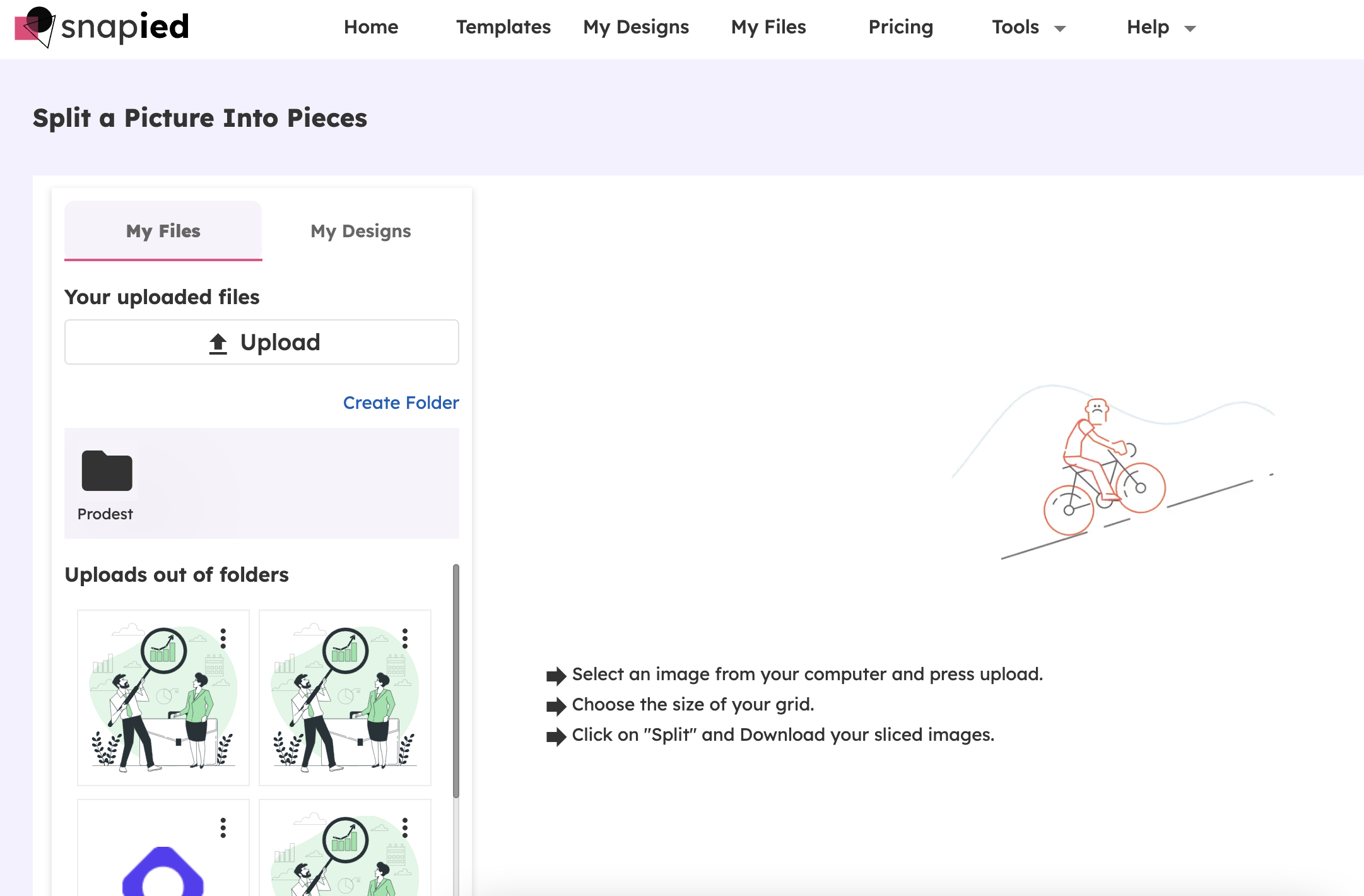Click the 'Your uploaded files' heading
Screen dimensions: 1364x896
[162, 297]
